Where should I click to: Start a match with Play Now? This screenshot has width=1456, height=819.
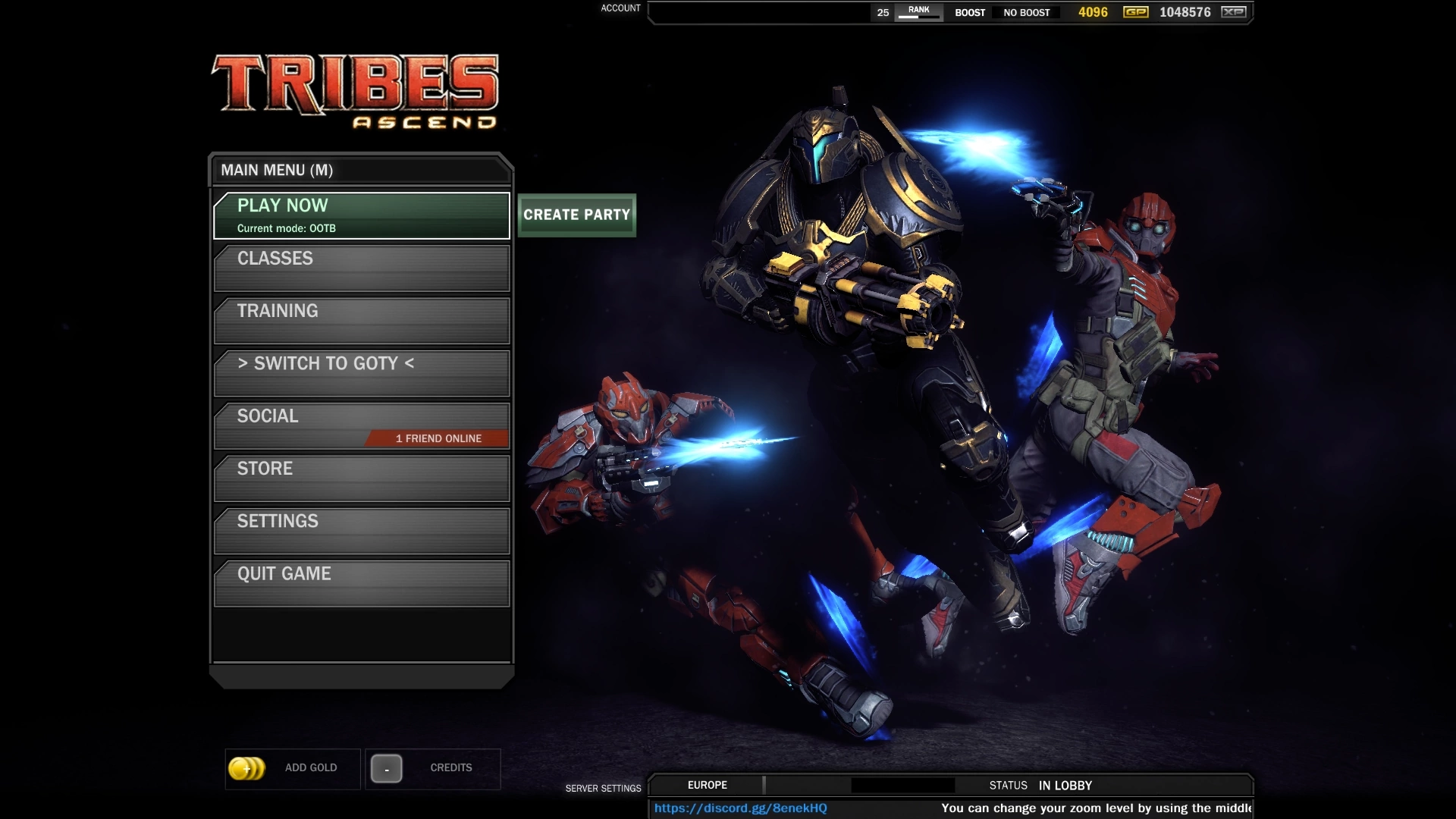[x=362, y=215]
